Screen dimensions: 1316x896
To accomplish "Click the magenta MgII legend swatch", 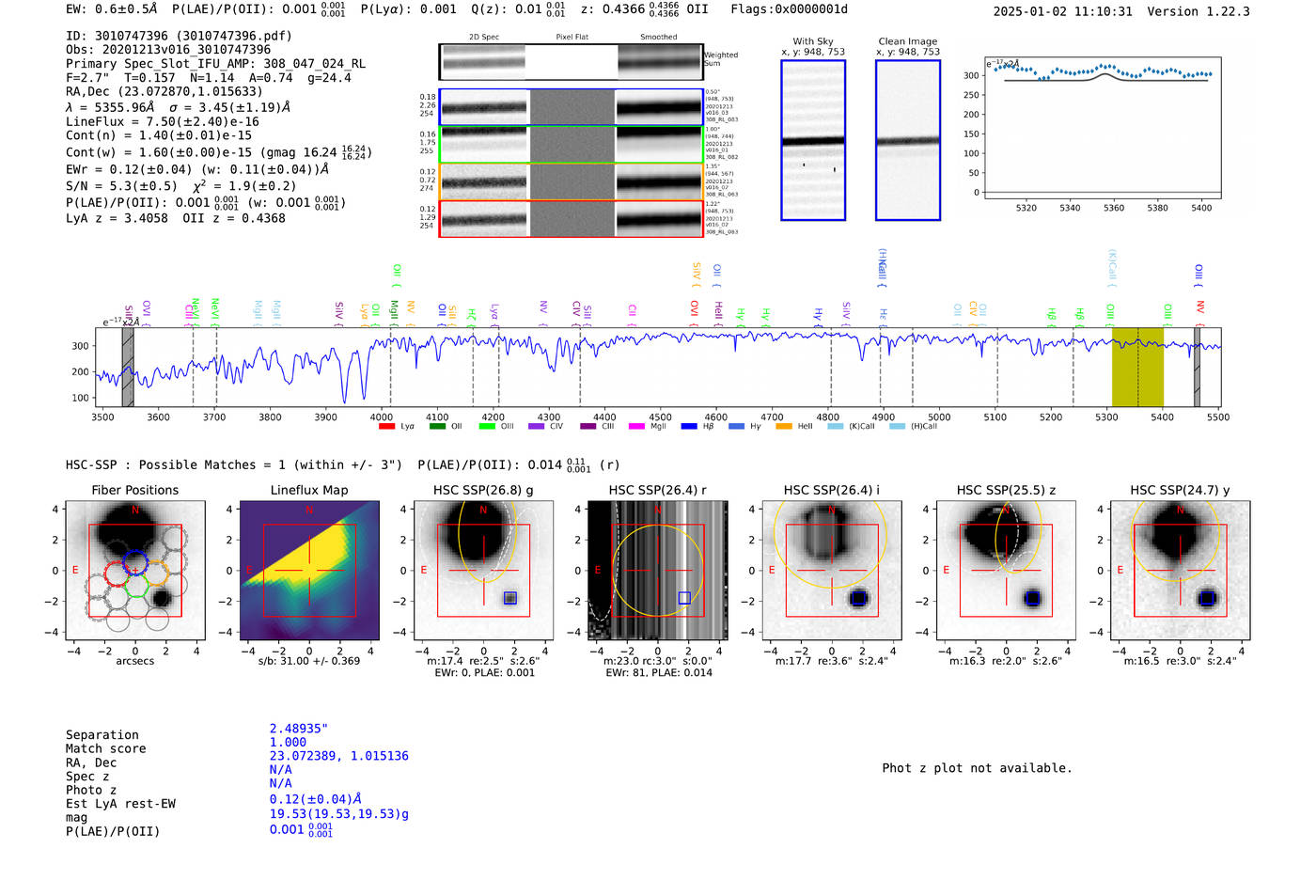I will [x=636, y=427].
